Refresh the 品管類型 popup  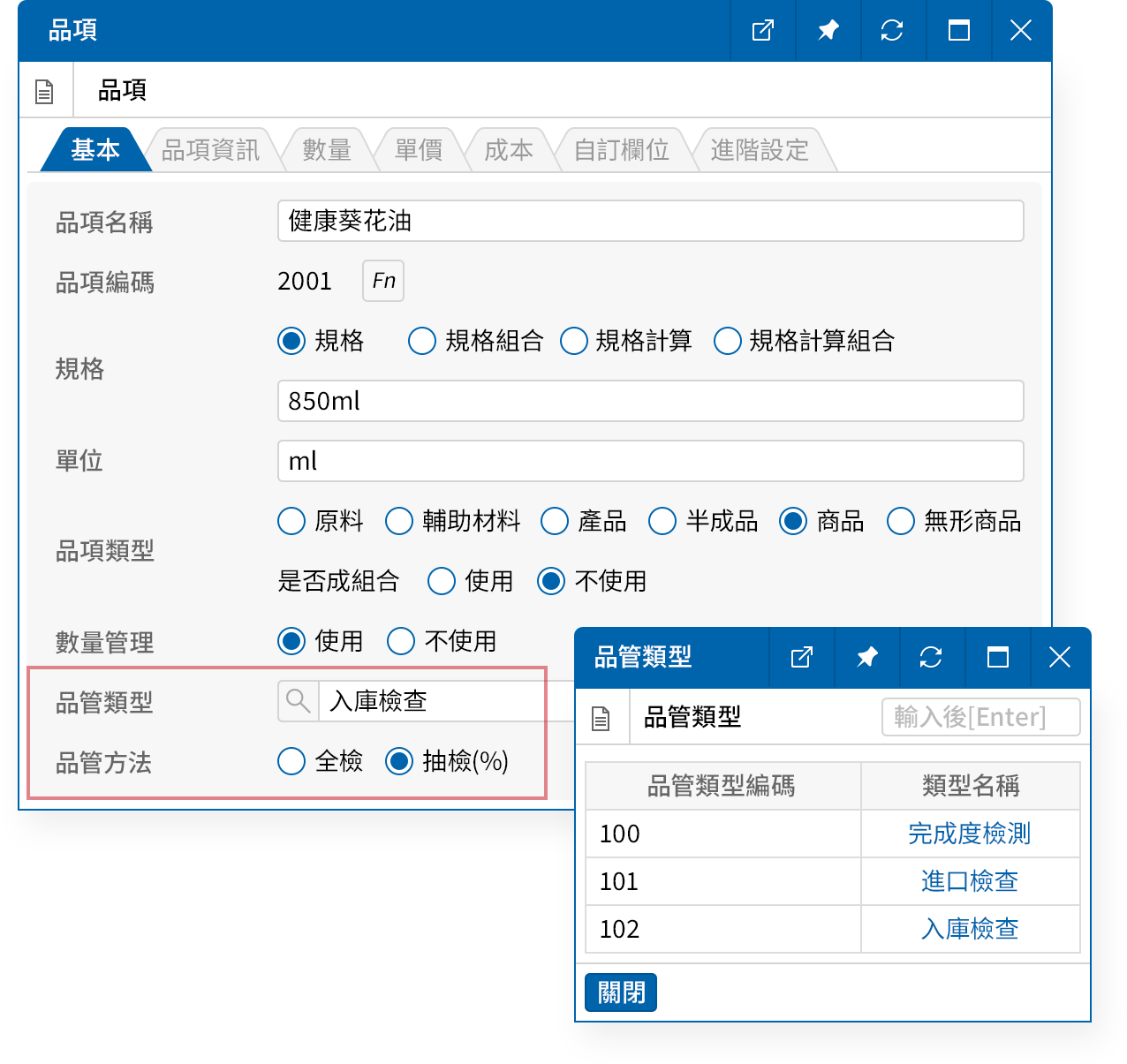pos(932,657)
